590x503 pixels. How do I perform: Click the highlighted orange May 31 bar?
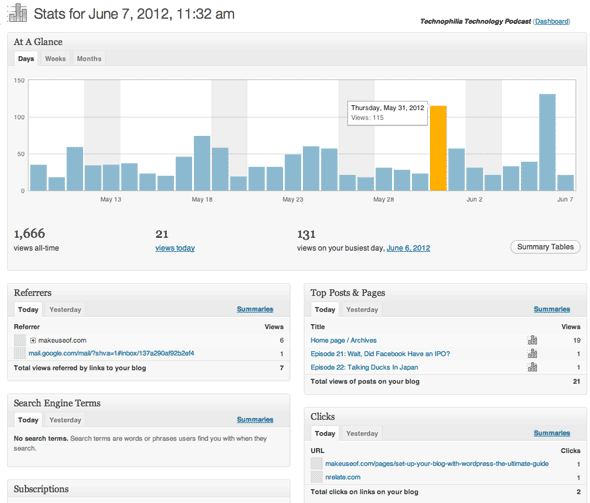click(x=438, y=148)
